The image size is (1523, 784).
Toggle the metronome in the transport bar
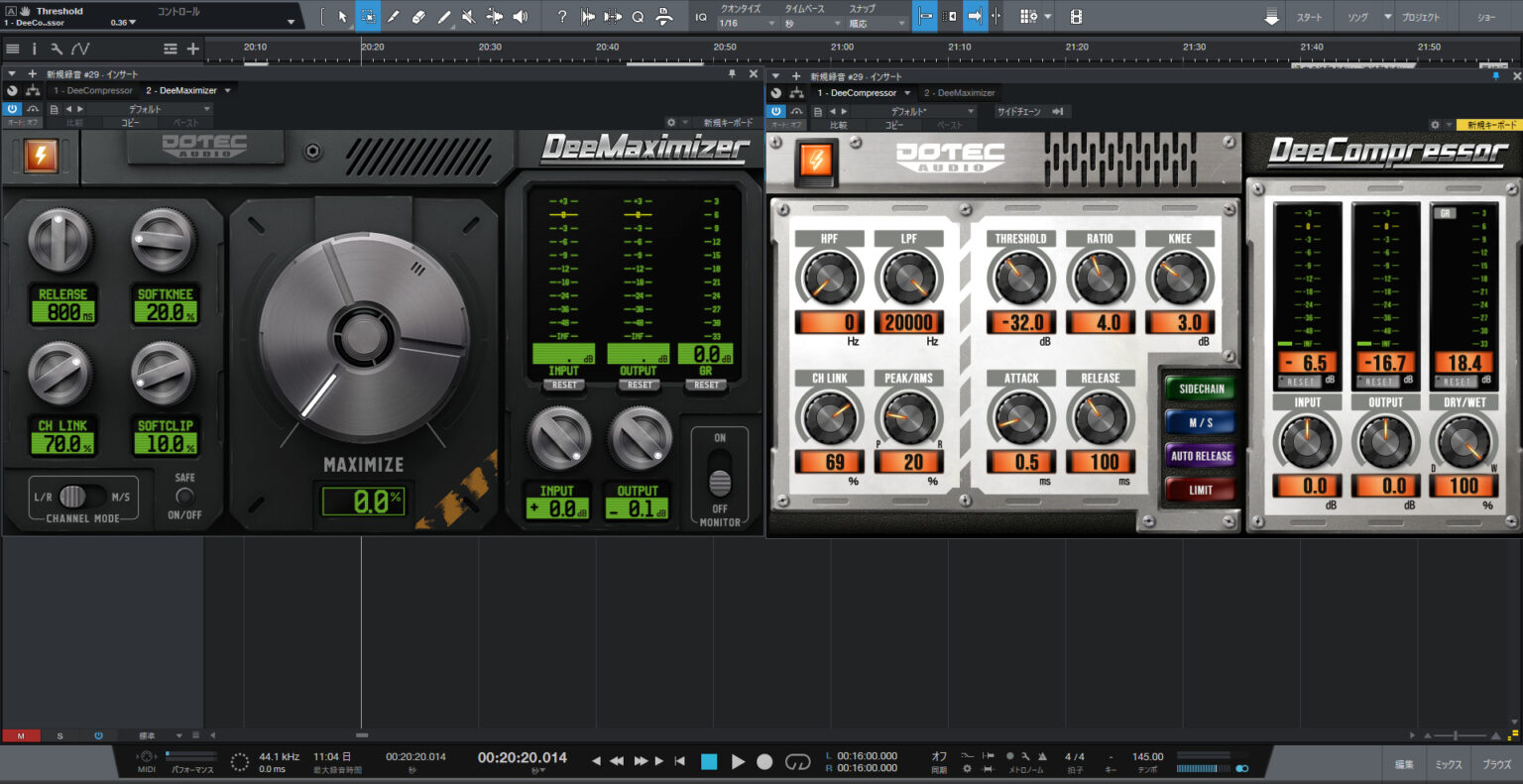1043,756
